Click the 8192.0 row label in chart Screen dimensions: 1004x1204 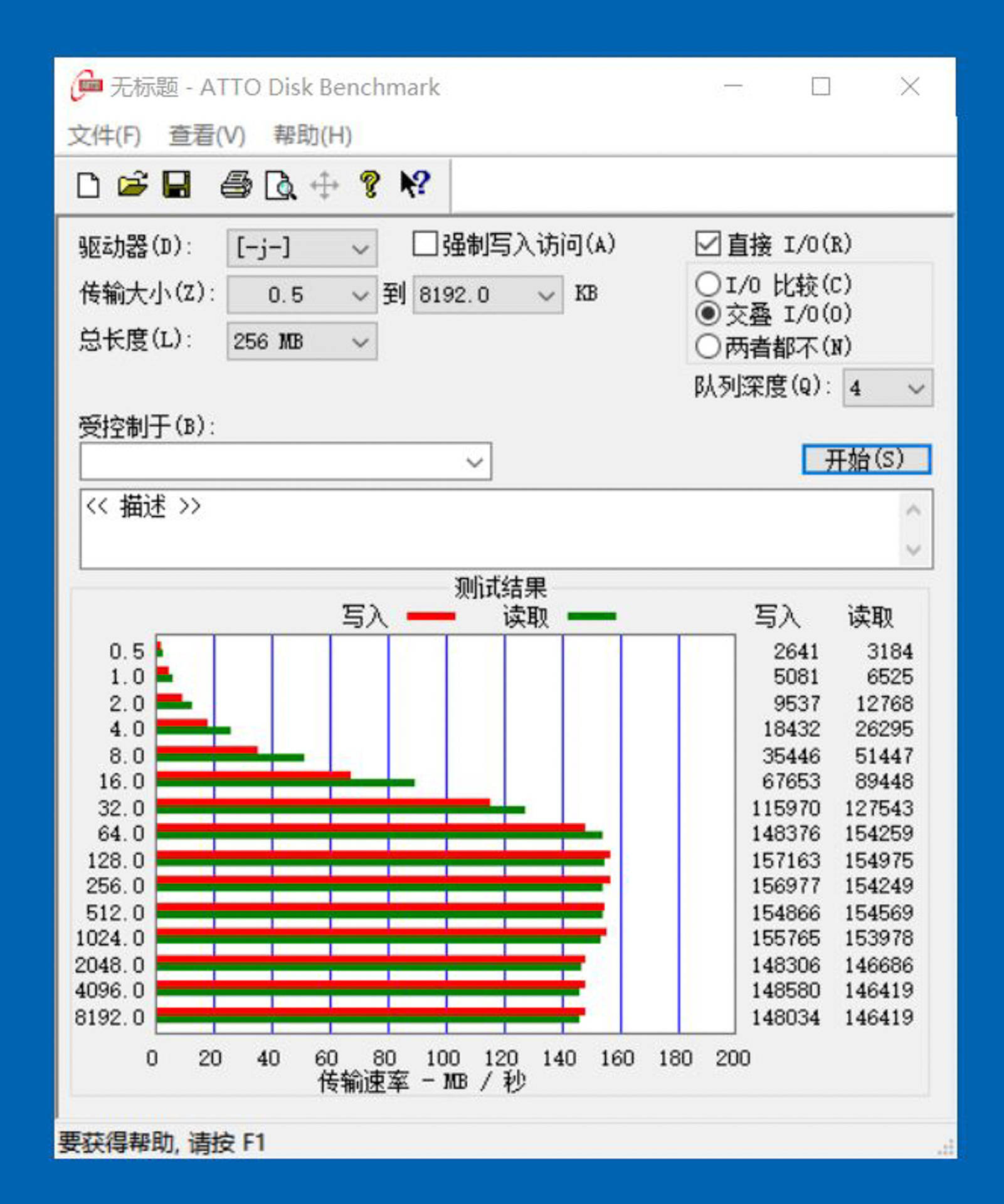pos(110,1017)
